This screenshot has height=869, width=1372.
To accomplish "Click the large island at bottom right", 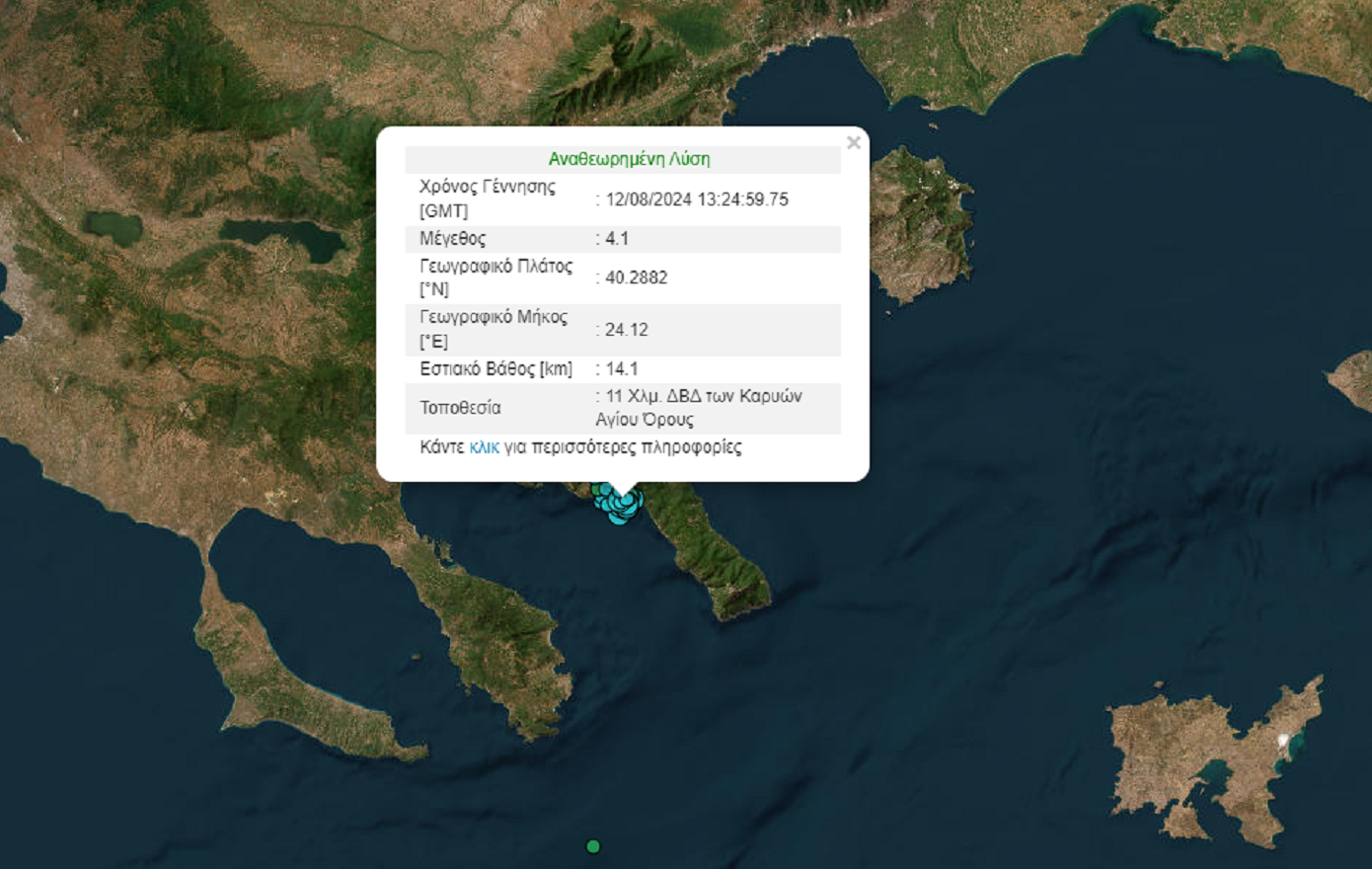I will click(1214, 760).
